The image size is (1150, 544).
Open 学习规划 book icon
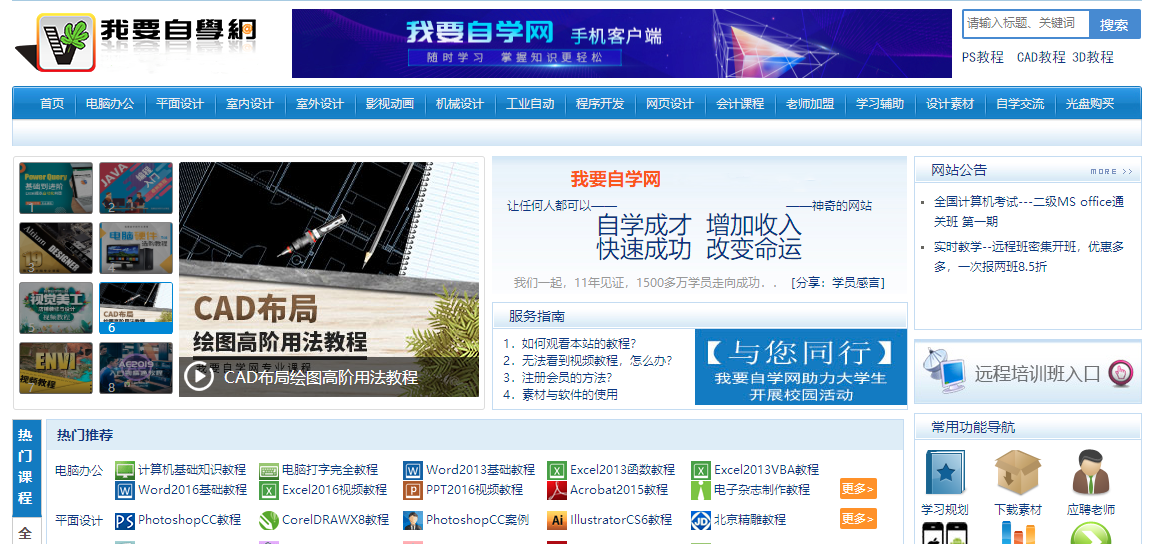coord(945,472)
